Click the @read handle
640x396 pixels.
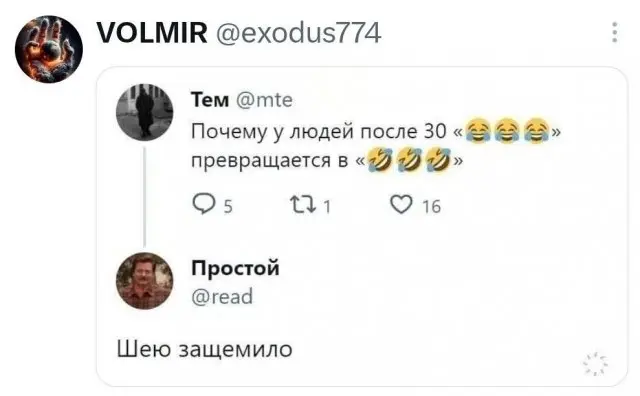(222, 296)
